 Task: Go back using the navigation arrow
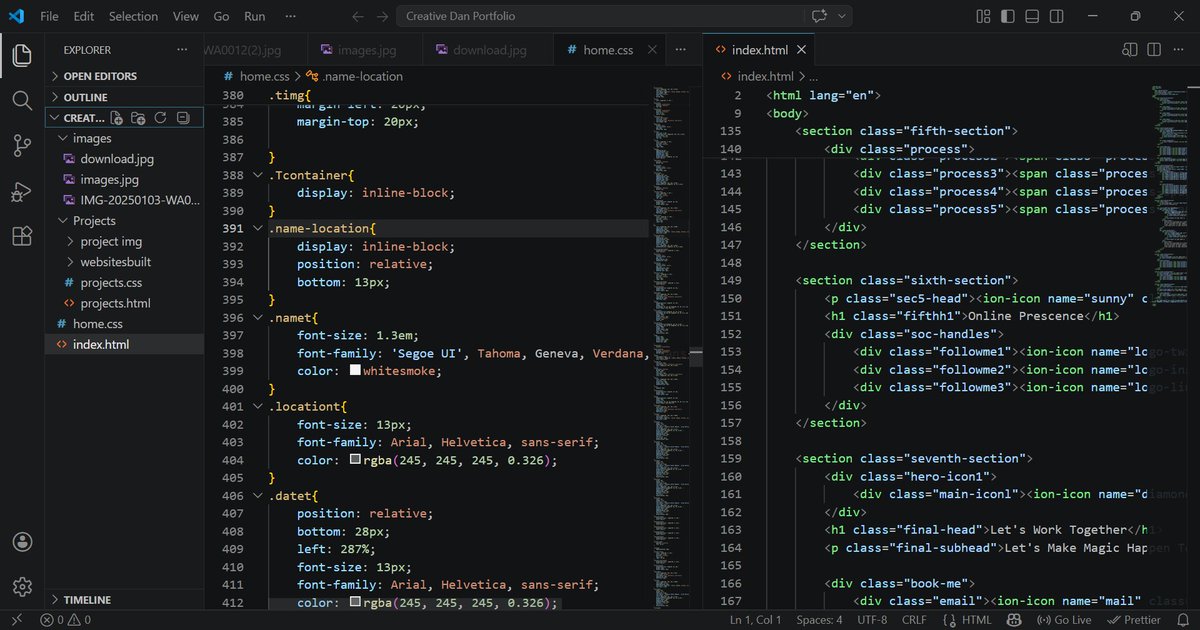358,17
